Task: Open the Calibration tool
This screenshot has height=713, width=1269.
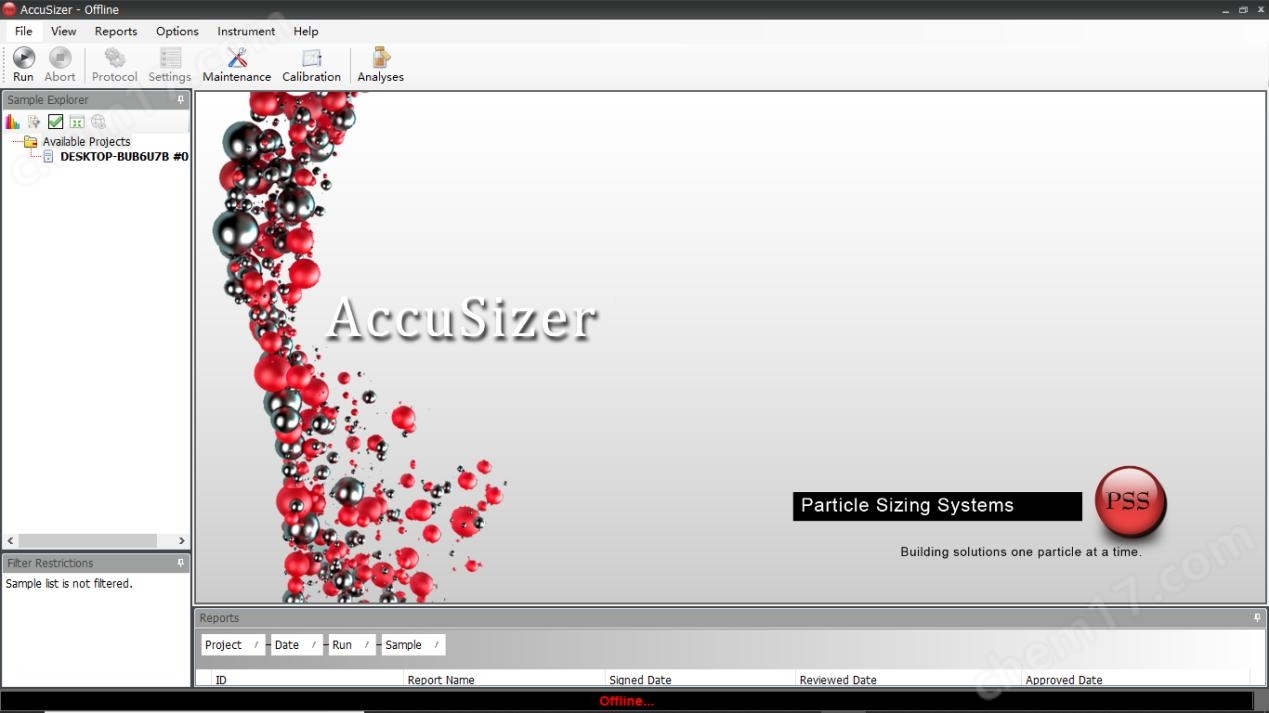Action: (311, 65)
